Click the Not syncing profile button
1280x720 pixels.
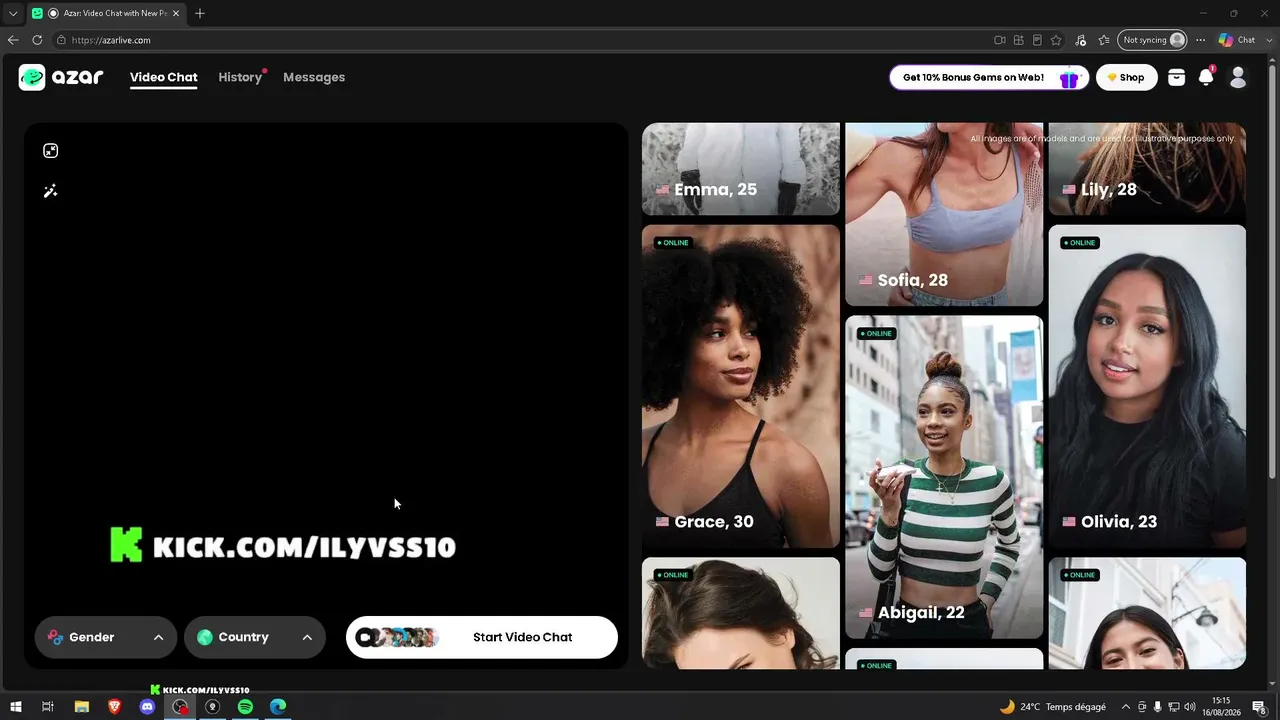pos(1152,40)
